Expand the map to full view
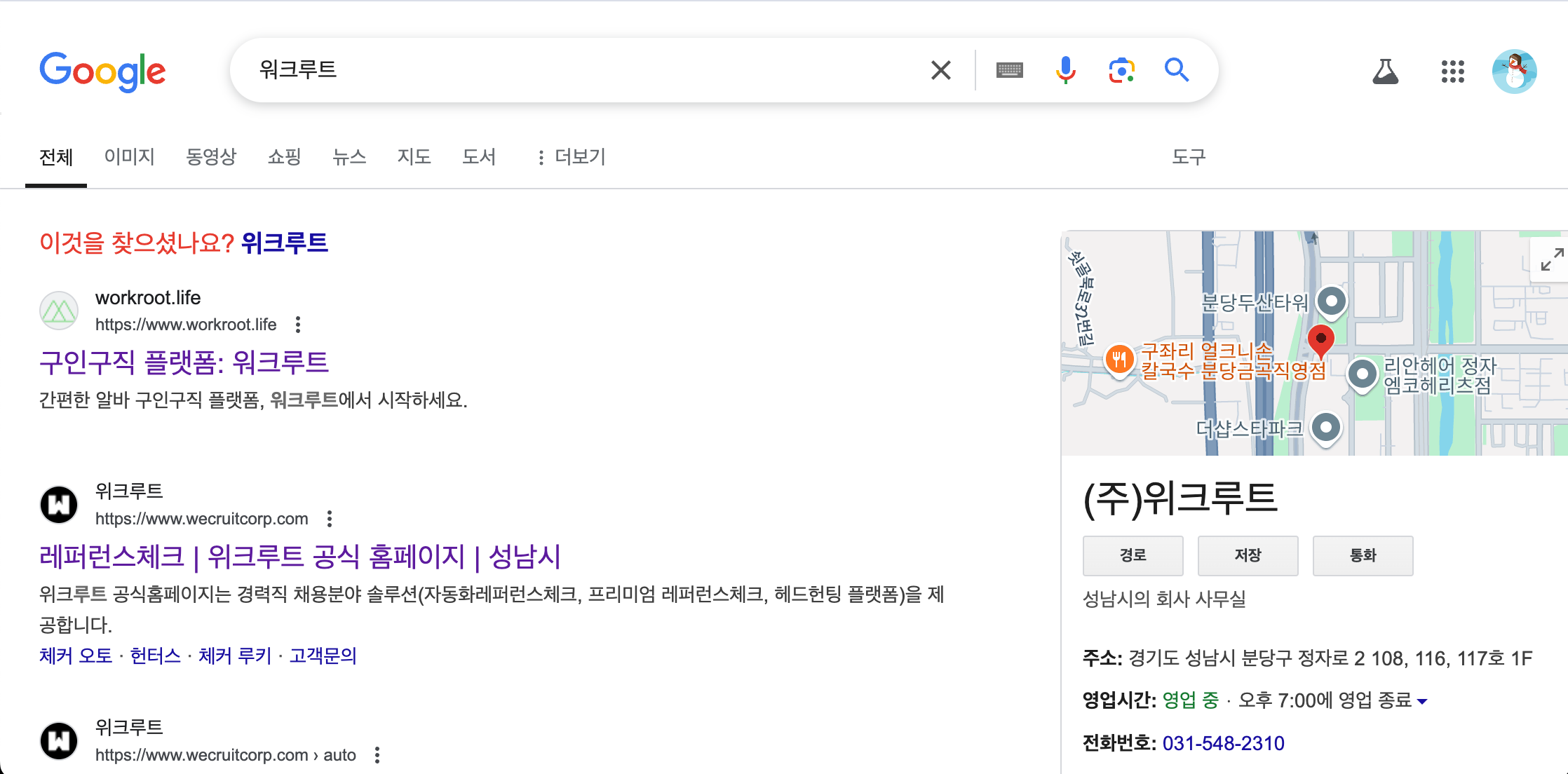The height and width of the screenshot is (774, 1568). 1551,259
